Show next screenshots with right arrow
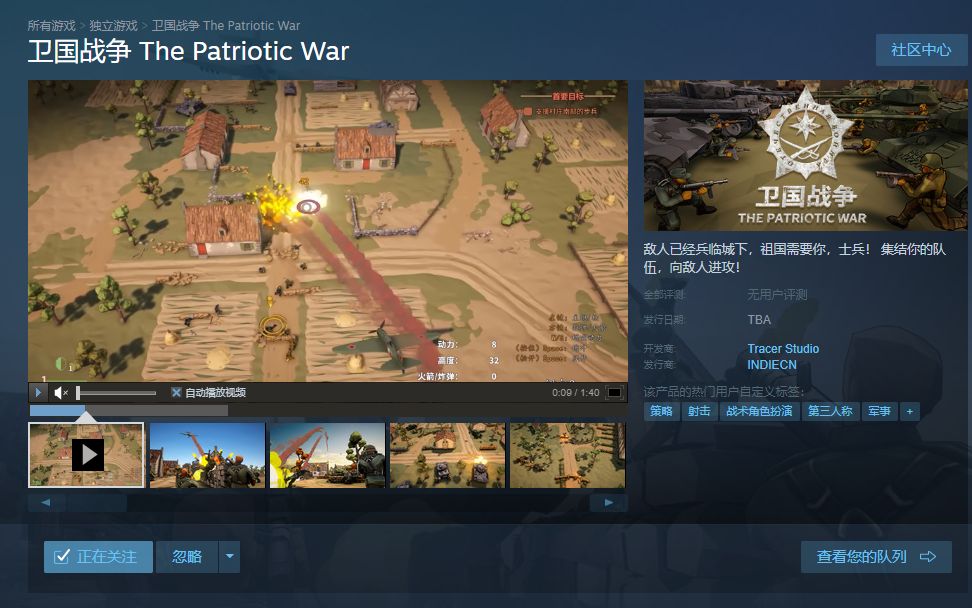The width and height of the screenshot is (972, 608). (x=609, y=503)
